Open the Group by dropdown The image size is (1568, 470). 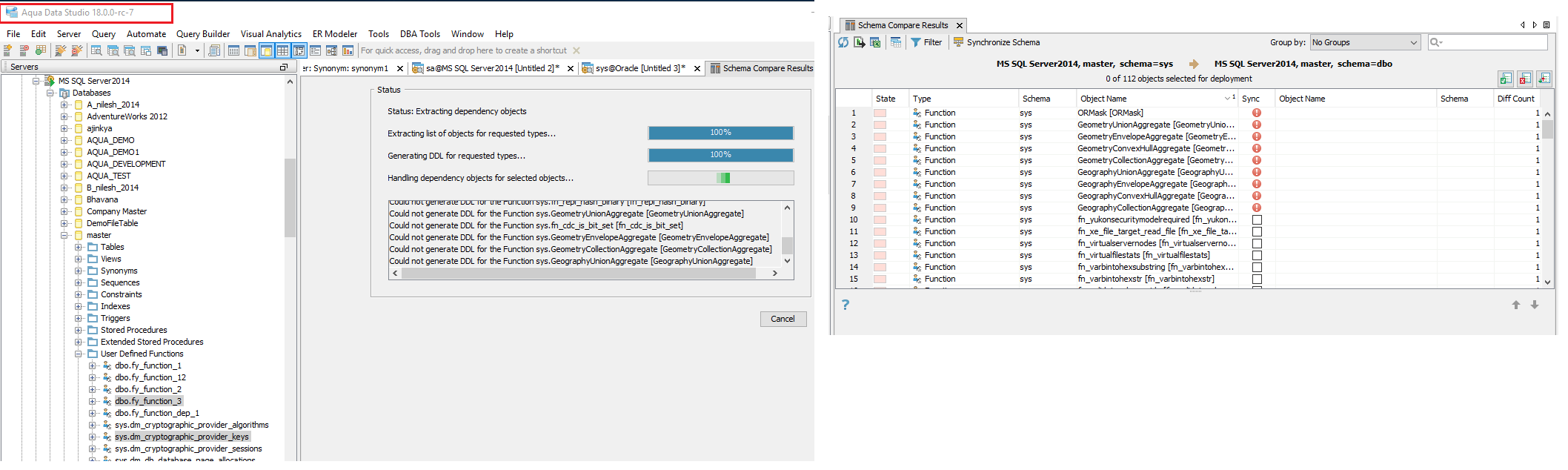coord(1365,42)
